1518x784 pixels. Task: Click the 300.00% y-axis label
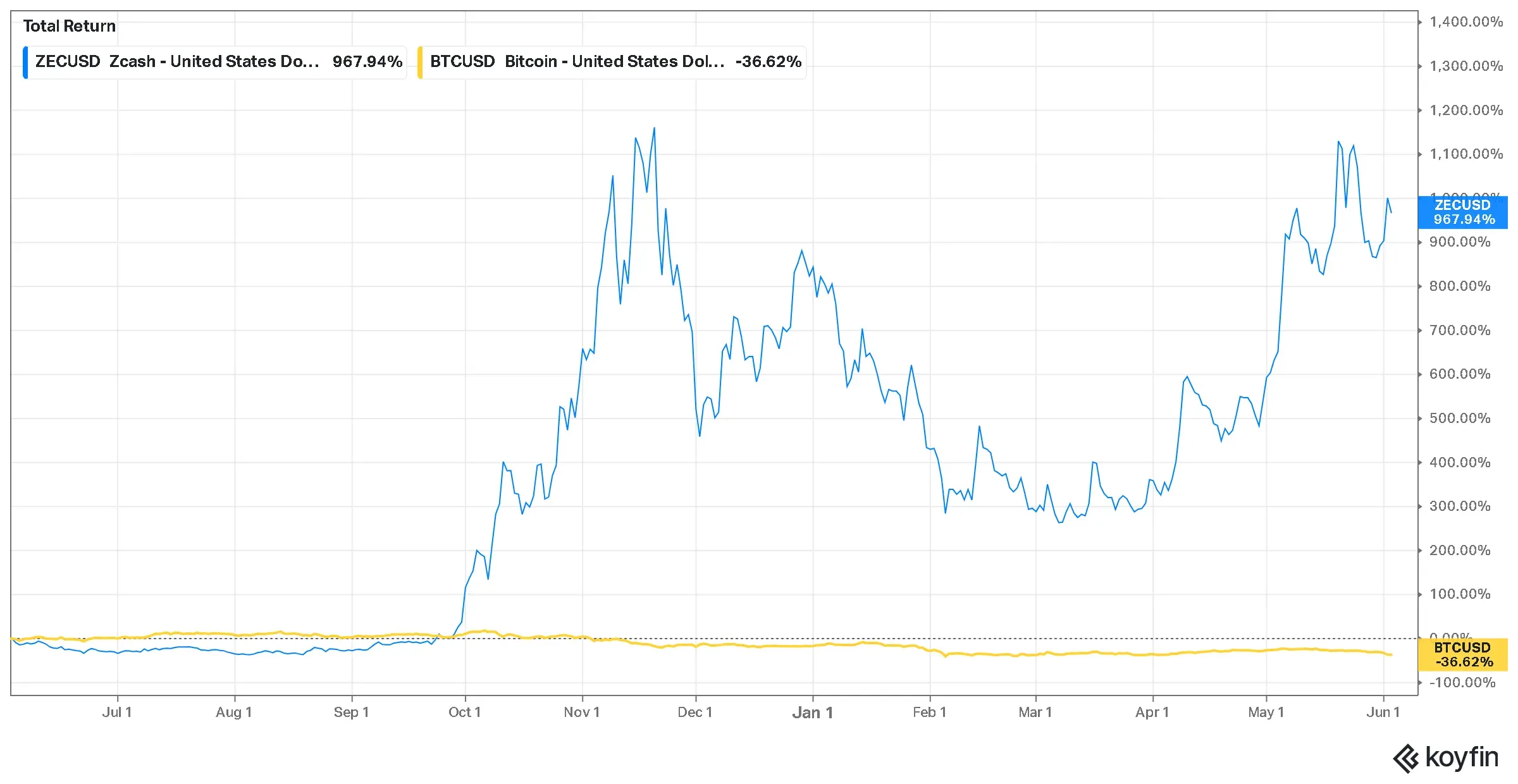click(1460, 506)
